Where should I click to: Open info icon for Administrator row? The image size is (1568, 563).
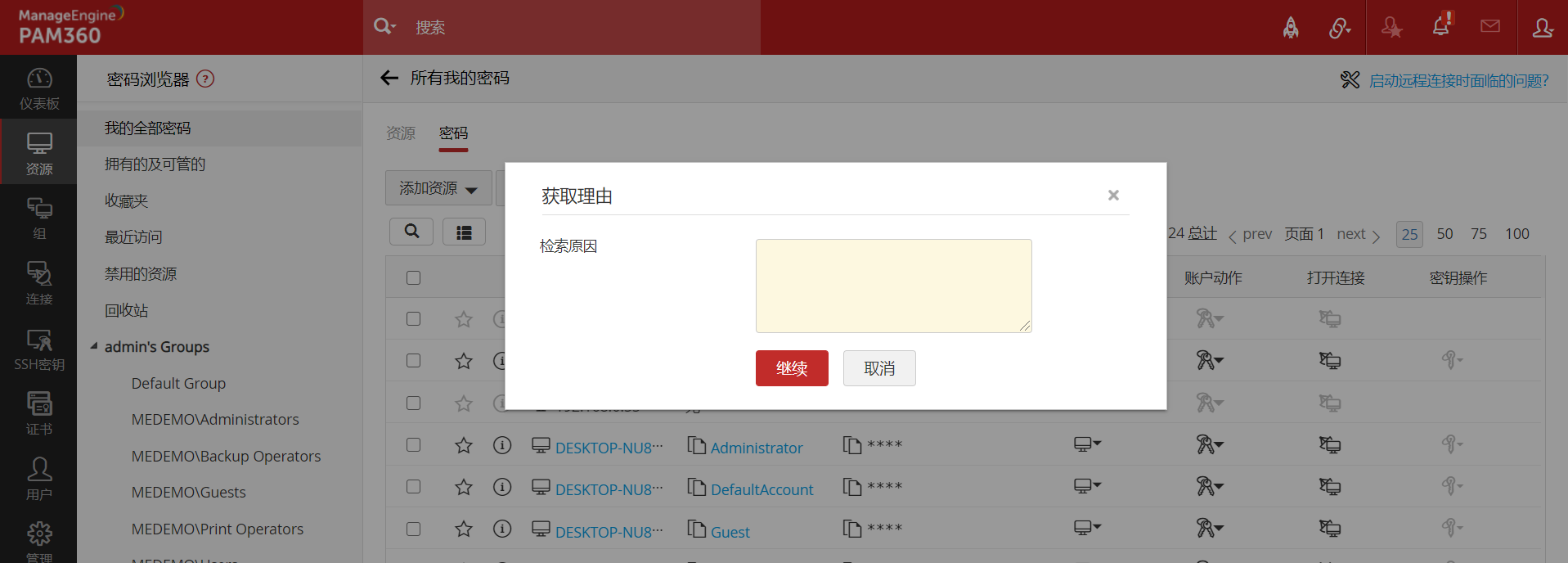click(502, 445)
